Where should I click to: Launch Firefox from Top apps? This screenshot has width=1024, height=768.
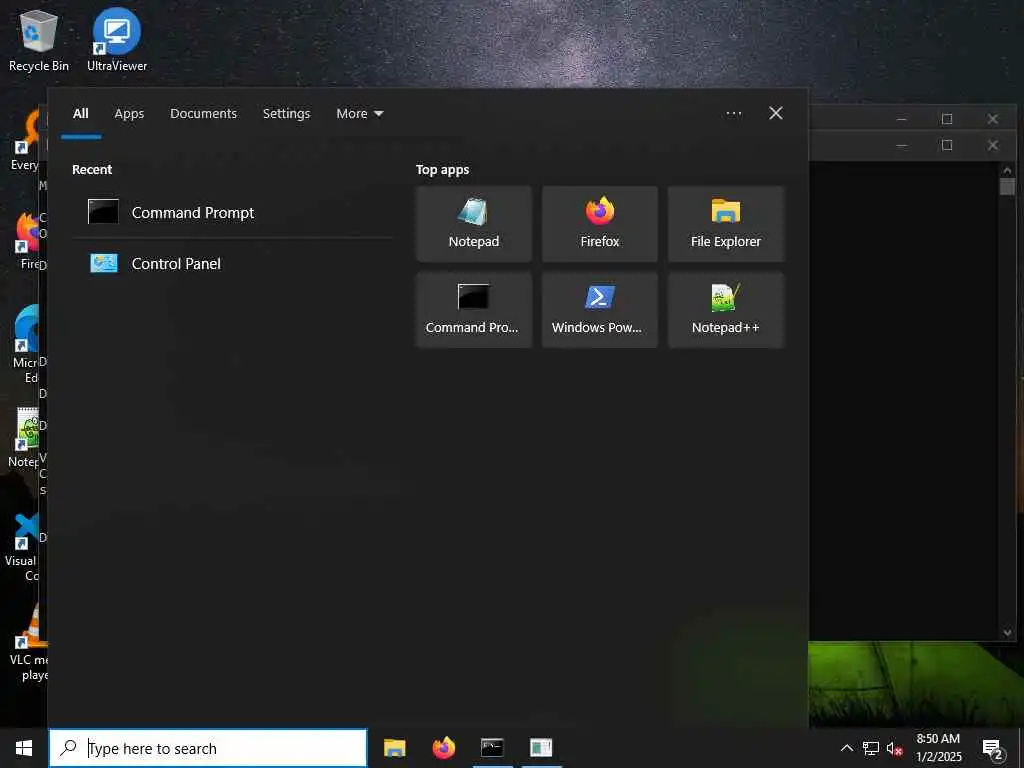[x=600, y=223]
